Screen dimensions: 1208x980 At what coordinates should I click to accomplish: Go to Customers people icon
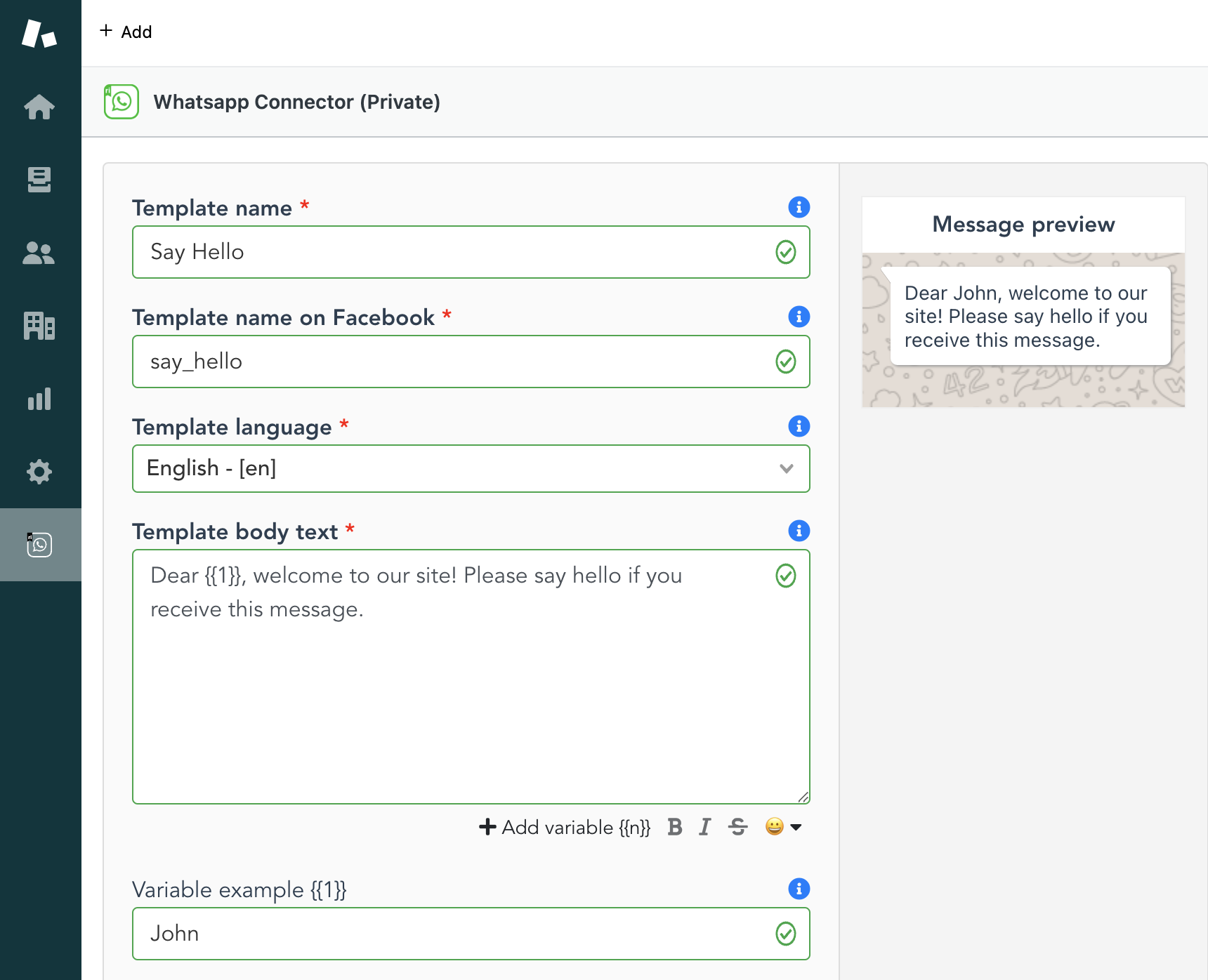[x=39, y=253]
